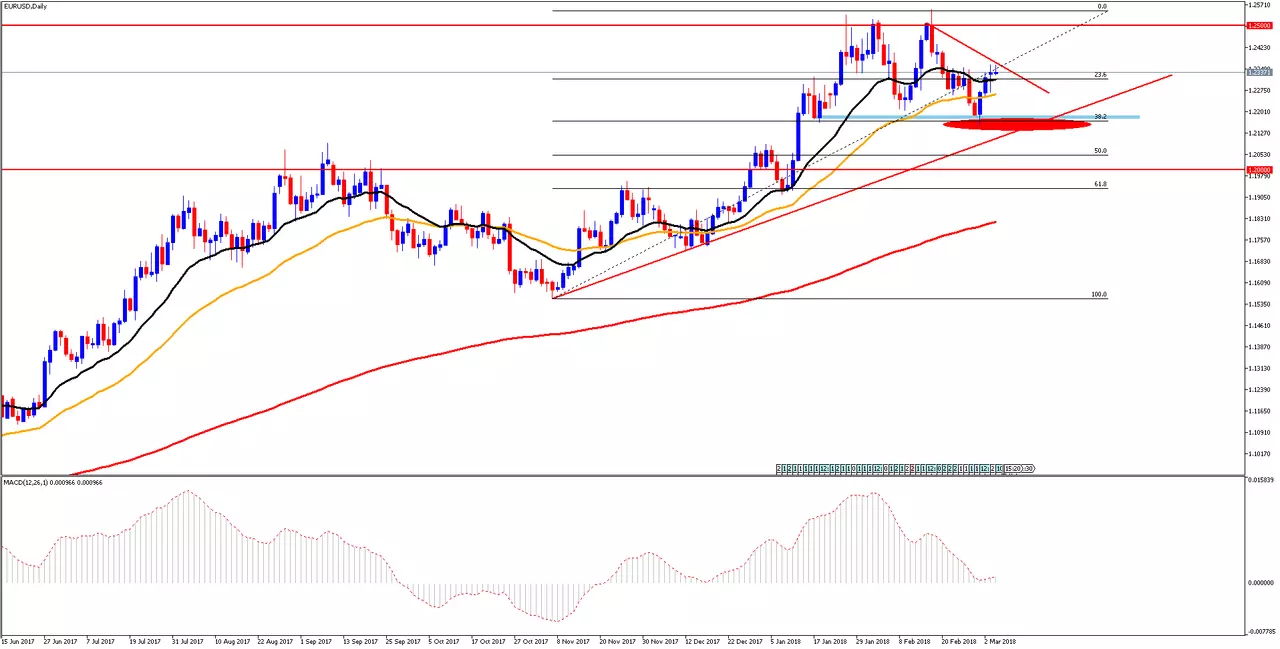Click the EURUSD,Daily chart title label
The image size is (1280, 649).
click(x=24, y=6)
